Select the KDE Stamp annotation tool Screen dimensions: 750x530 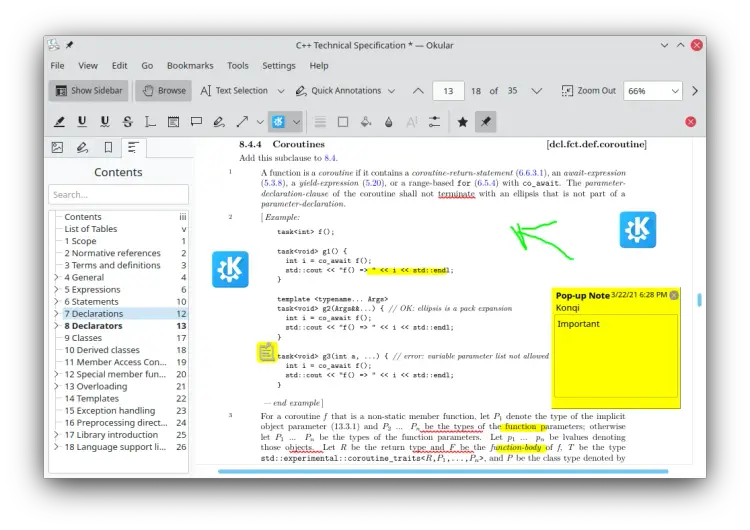(x=278, y=122)
